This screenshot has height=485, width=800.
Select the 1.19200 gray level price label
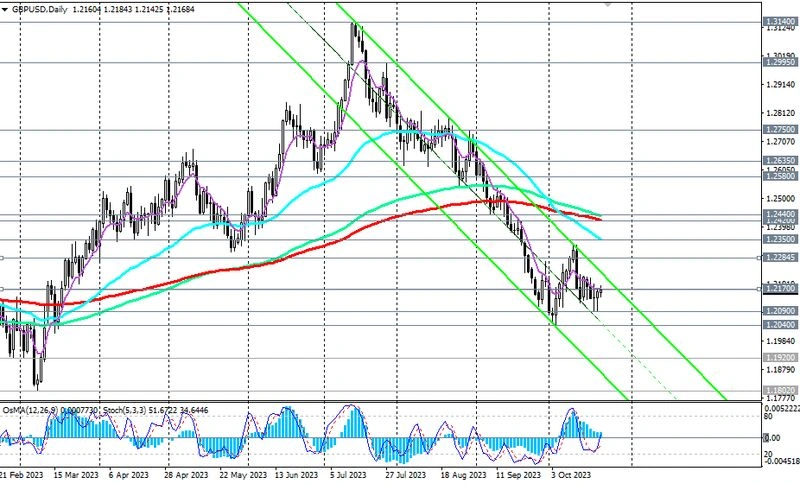coord(781,358)
